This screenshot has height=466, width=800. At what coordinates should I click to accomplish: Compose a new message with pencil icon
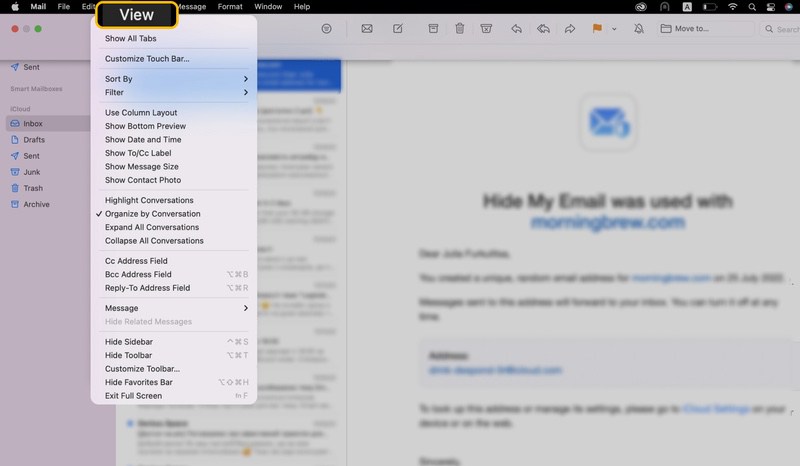pos(398,29)
